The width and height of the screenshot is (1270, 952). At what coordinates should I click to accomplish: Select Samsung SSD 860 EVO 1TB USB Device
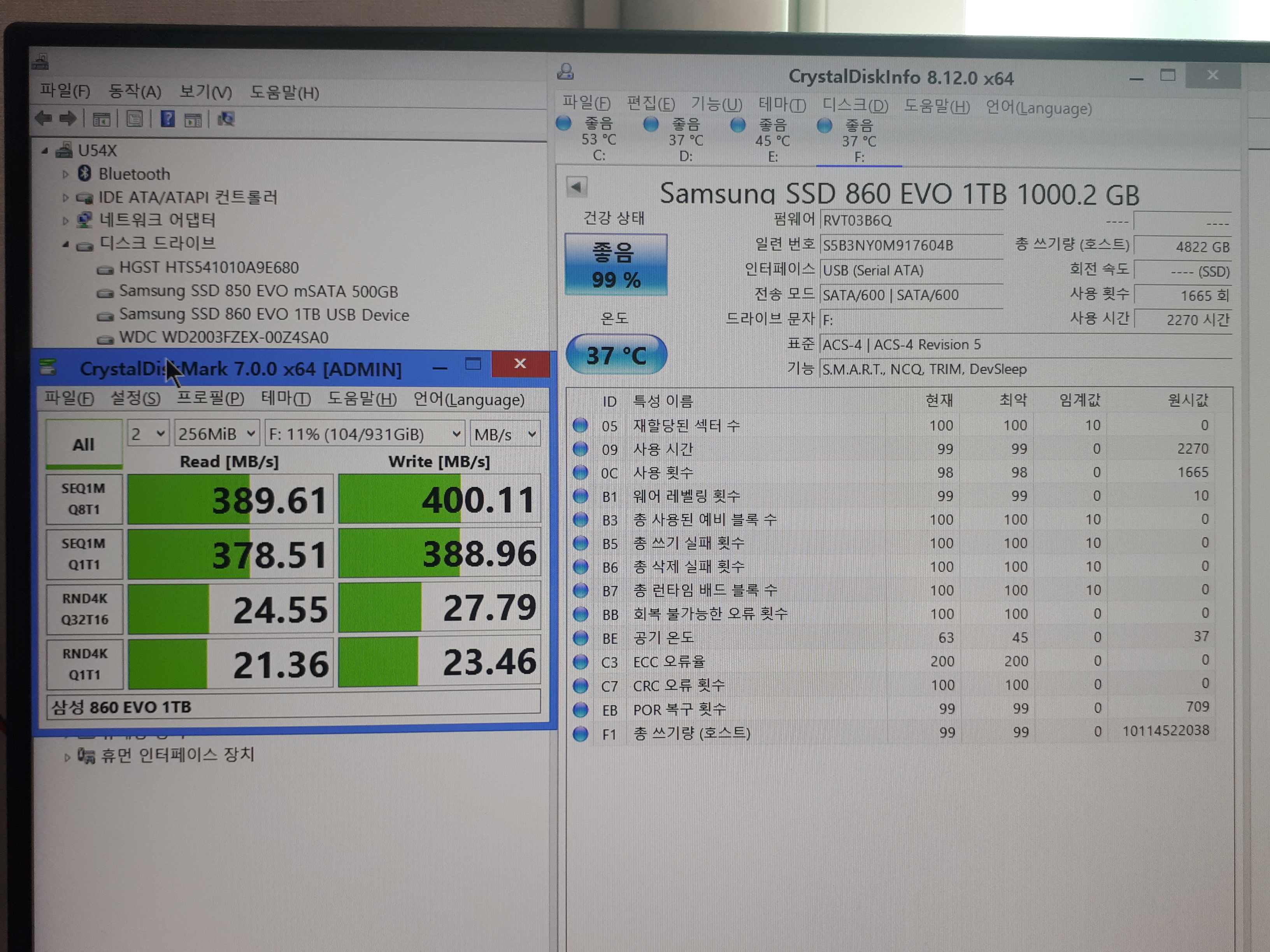(x=264, y=315)
